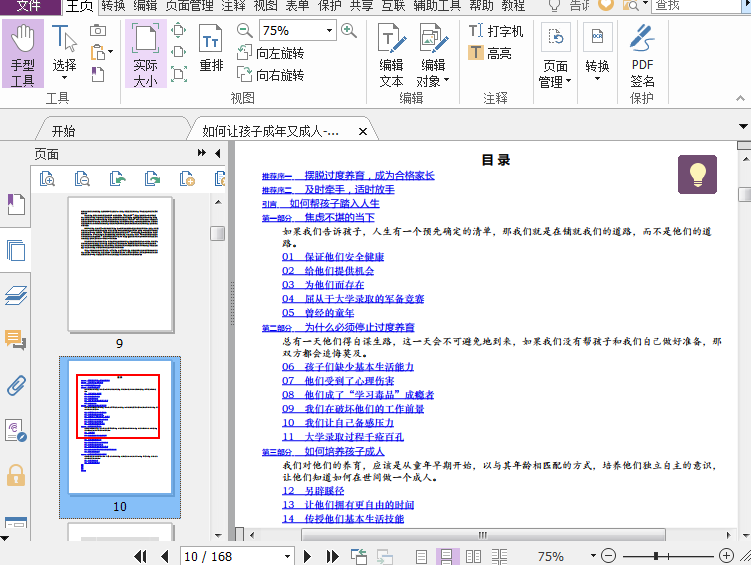
Task: Open the 75% zoom combo box in ribbon
Action: [x=297, y=31]
